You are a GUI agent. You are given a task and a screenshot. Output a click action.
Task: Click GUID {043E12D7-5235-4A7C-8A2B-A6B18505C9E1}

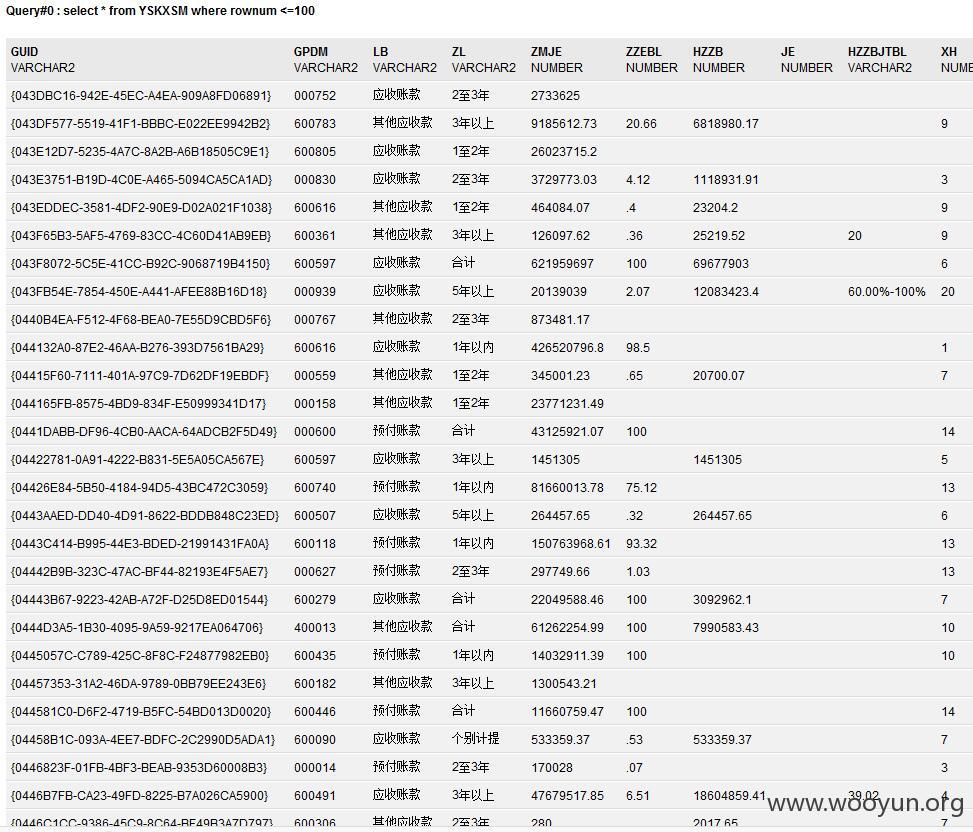coord(140,151)
